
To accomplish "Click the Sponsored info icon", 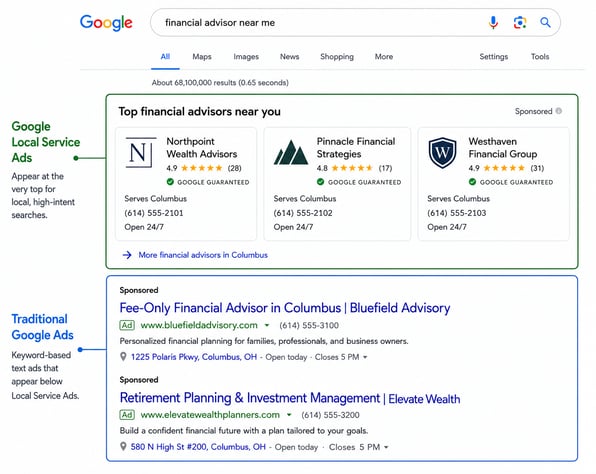I will [558, 111].
